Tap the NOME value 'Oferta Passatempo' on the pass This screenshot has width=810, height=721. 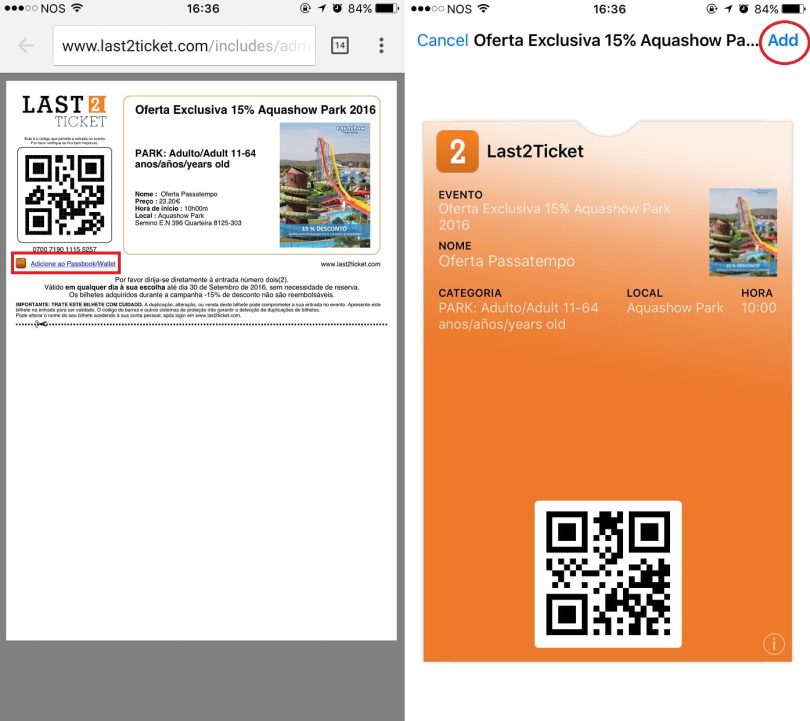click(506, 261)
